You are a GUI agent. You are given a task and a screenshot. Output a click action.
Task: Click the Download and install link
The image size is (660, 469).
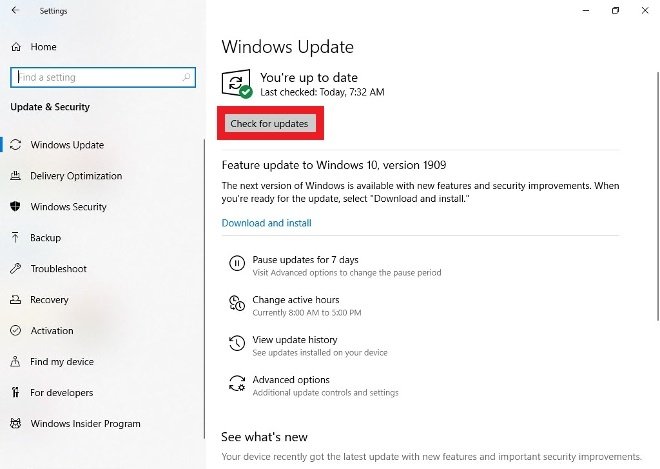(x=266, y=223)
